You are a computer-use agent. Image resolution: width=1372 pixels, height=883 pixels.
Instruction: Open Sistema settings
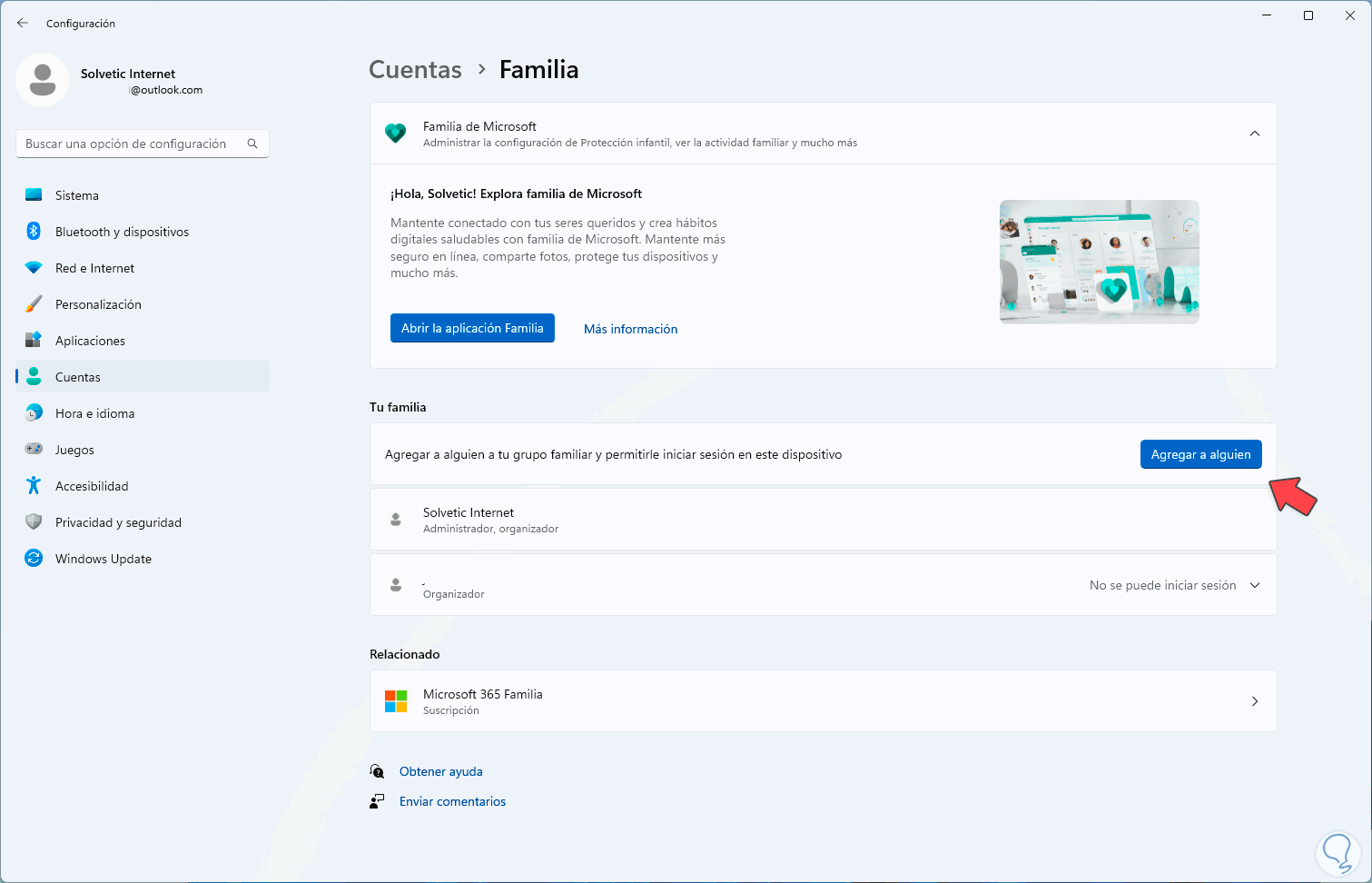coord(143,195)
